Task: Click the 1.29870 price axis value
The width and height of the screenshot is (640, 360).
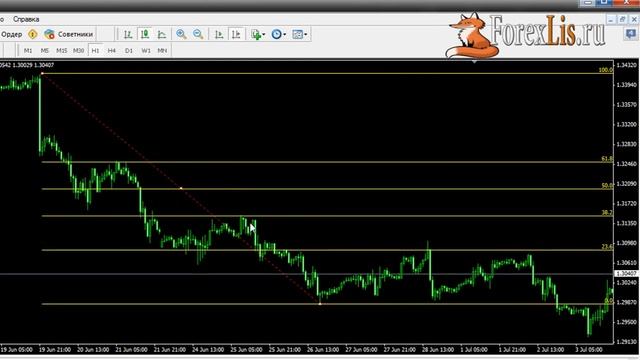Action: [627, 302]
